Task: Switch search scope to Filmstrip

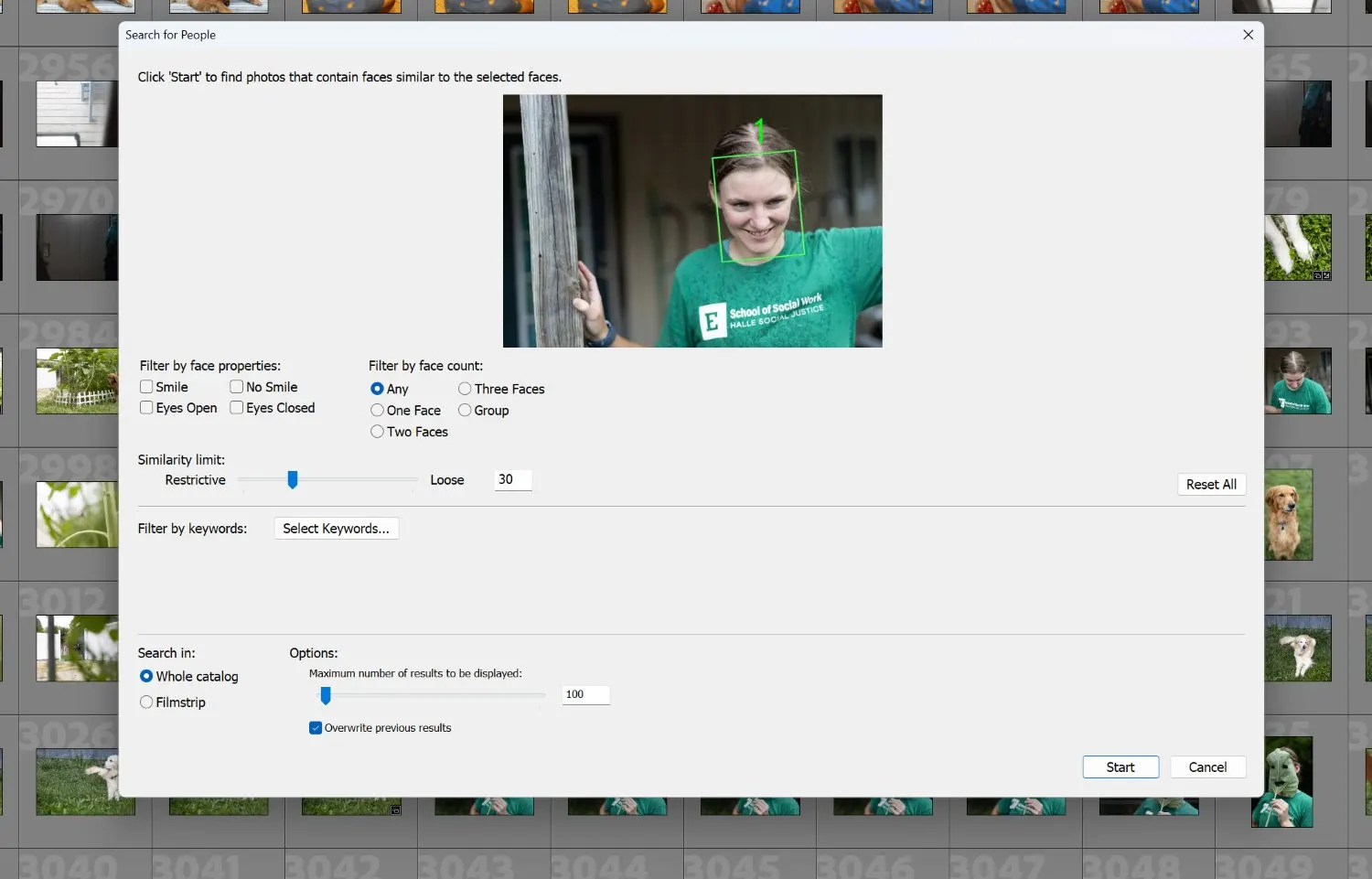Action: [x=146, y=702]
